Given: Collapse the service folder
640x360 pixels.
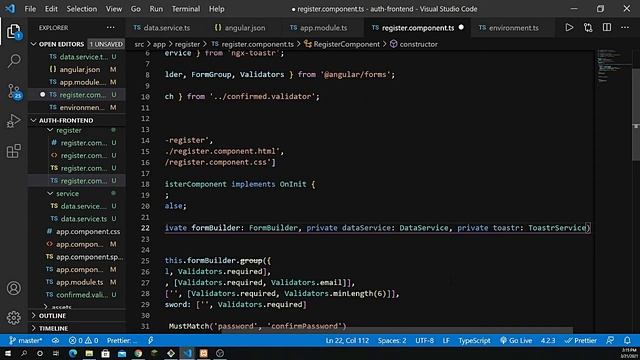Looking at the screenshot, I should (x=67, y=193).
